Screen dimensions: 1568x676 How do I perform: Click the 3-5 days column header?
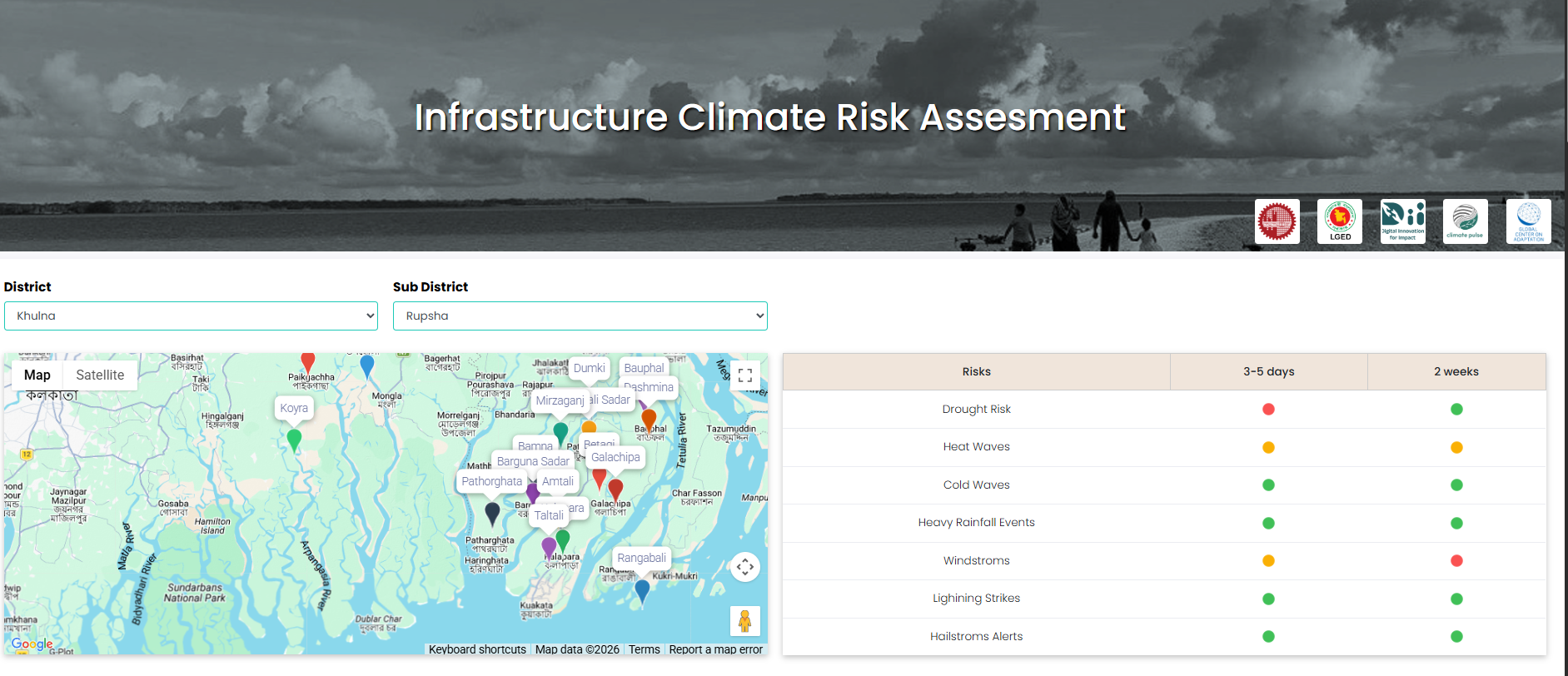coord(1269,371)
